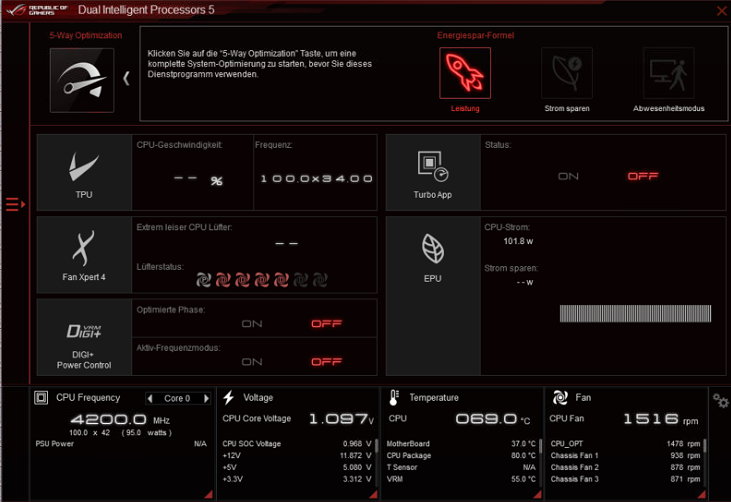Open DIGI+ Power Control panel

(84, 337)
